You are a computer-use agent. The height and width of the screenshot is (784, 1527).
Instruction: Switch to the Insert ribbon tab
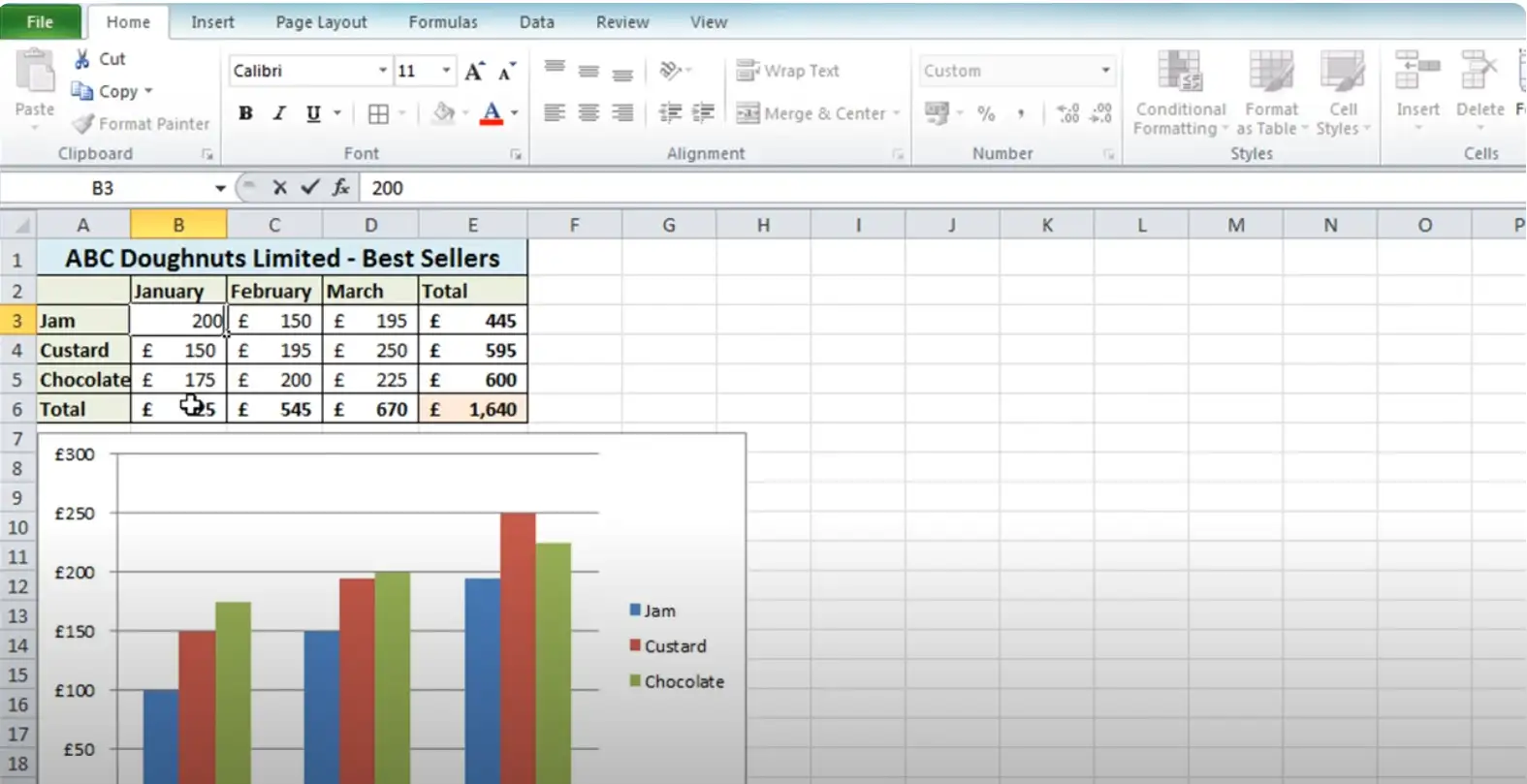212,21
